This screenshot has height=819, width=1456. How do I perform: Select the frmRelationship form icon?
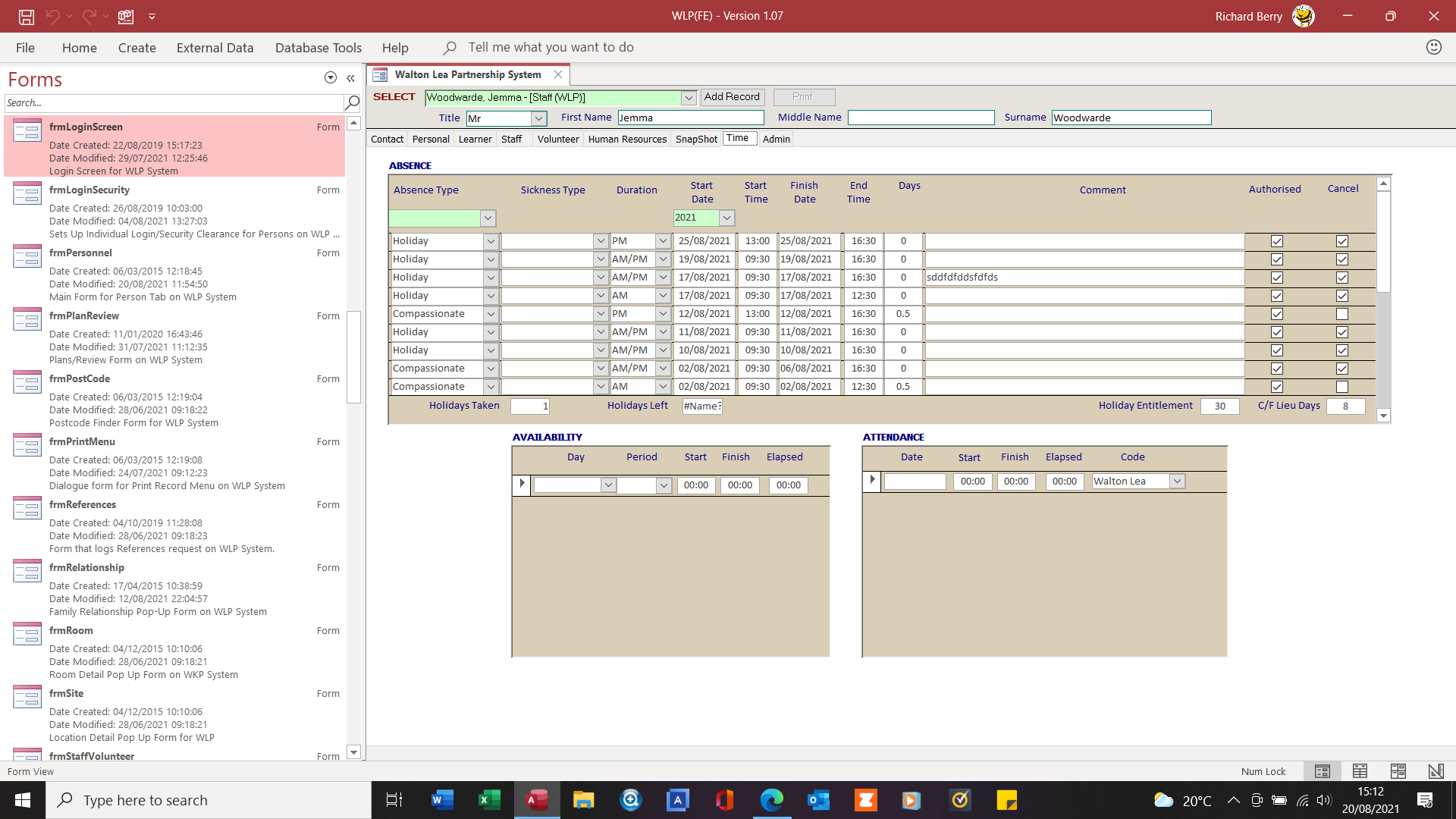[x=27, y=572]
